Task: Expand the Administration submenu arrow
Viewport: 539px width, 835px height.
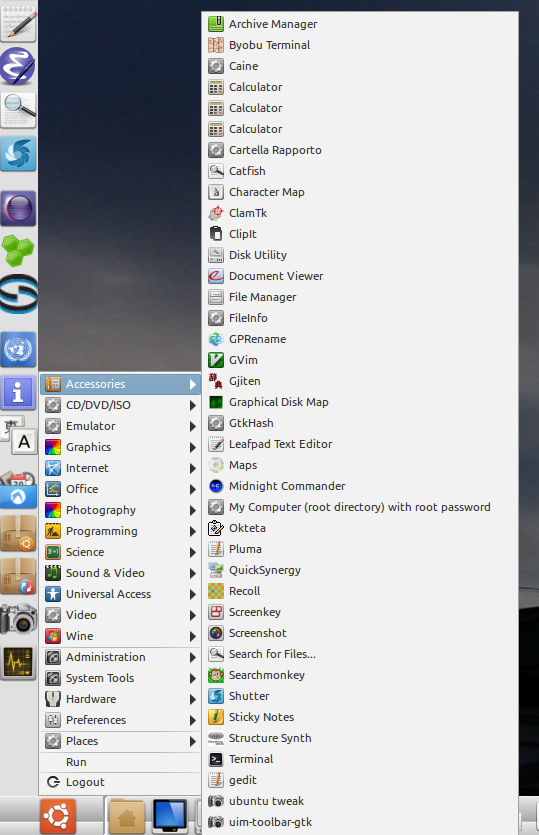Action: click(x=193, y=657)
